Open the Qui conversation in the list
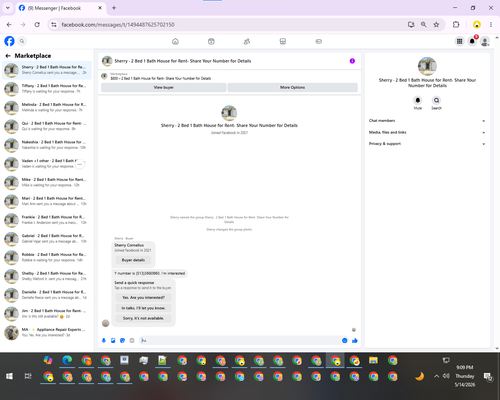Image resolution: width=500 pixels, height=400 pixels. [x=47, y=126]
